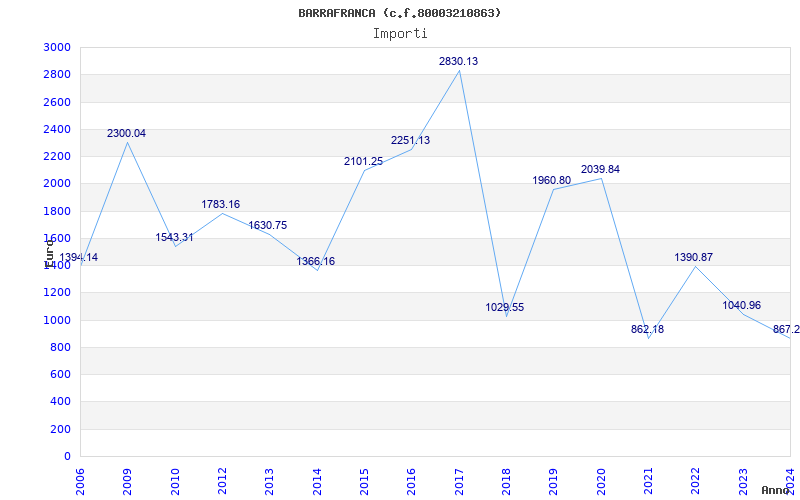Select the 1630.75 data label
This screenshot has height=500, width=800.
click(x=267, y=226)
